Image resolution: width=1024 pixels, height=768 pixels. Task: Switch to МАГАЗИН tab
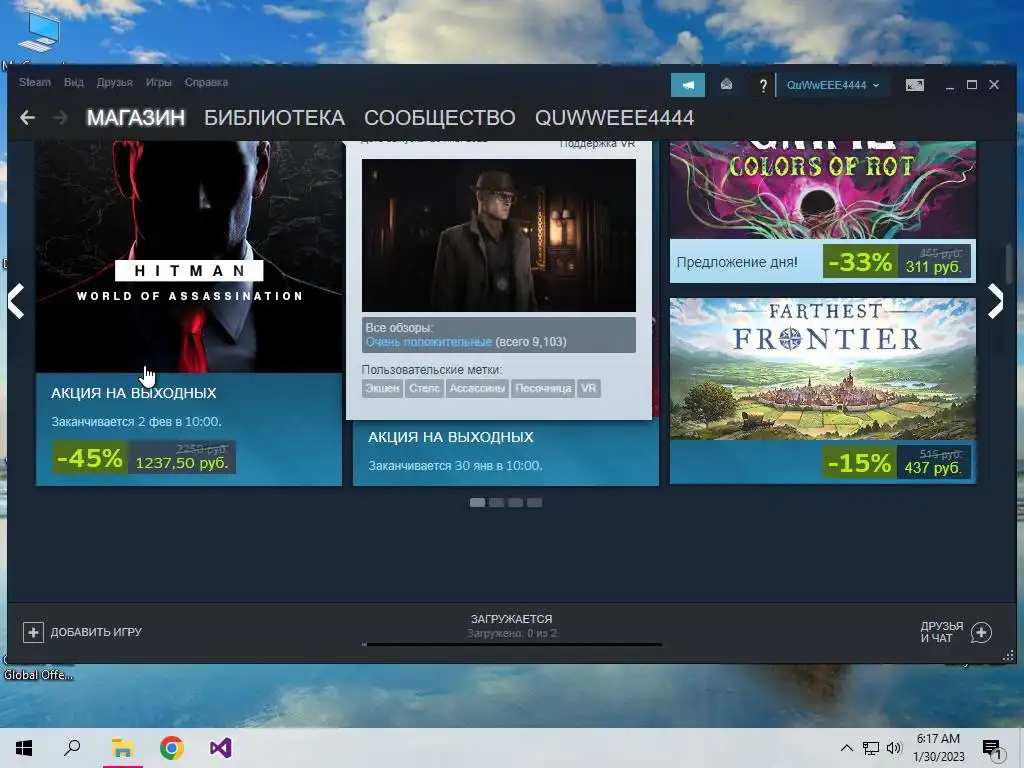[x=136, y=118]
